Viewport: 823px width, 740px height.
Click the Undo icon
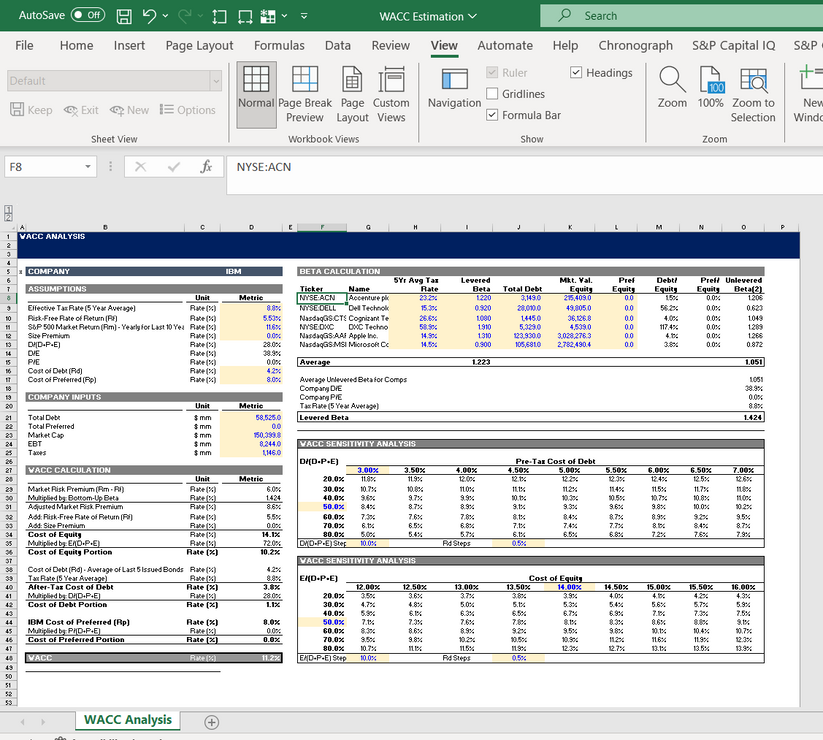[149, 15]
